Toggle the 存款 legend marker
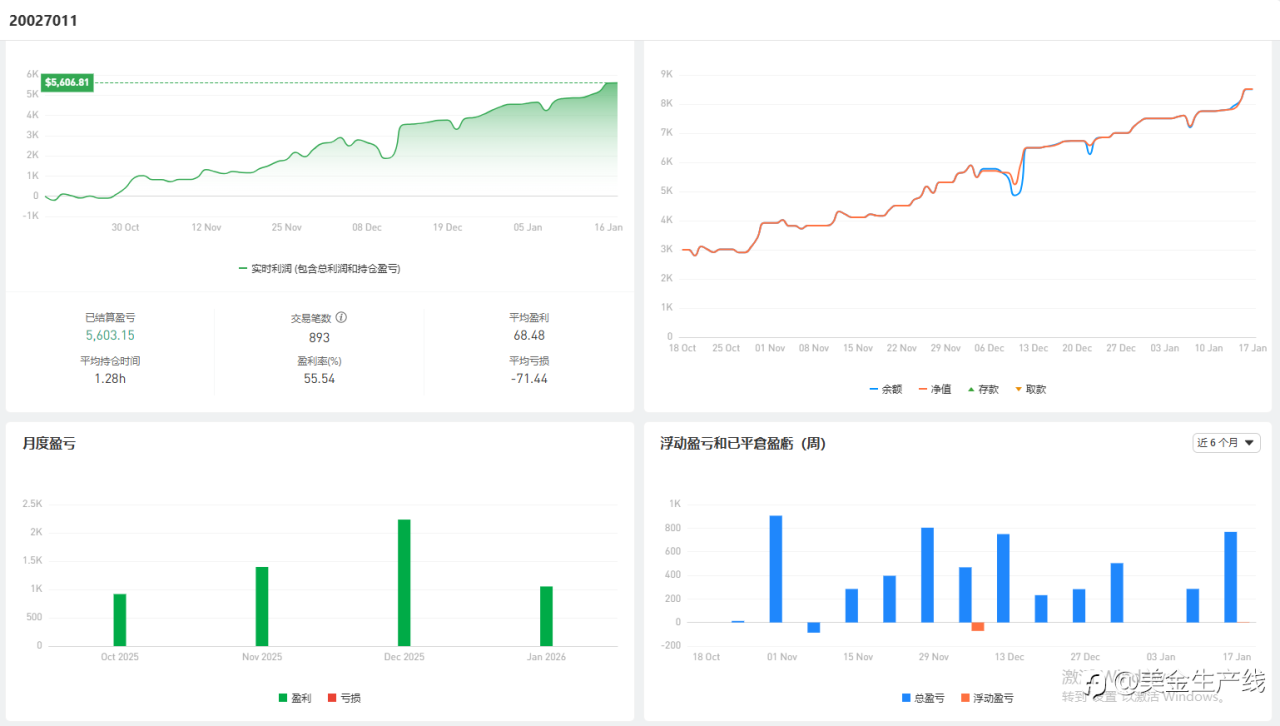 pyautogui.click(x=984, y=389)
